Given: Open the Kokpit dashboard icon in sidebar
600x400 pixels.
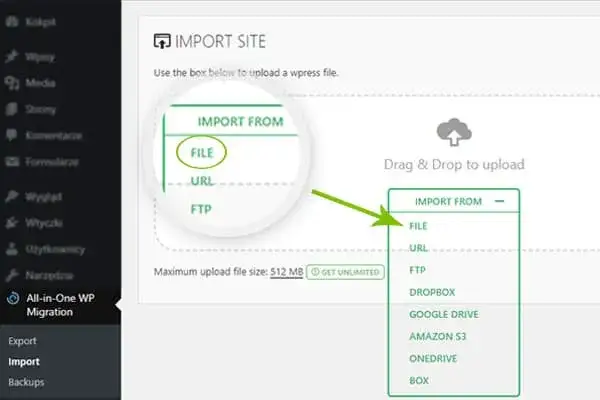Looking at the screenshot, I should click(12, 21).
